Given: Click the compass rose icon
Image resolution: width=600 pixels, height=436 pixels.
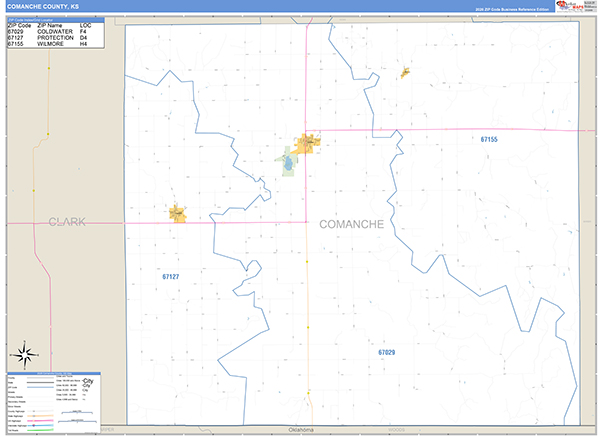Looking at the screenshot, I should tap(25, 354).
